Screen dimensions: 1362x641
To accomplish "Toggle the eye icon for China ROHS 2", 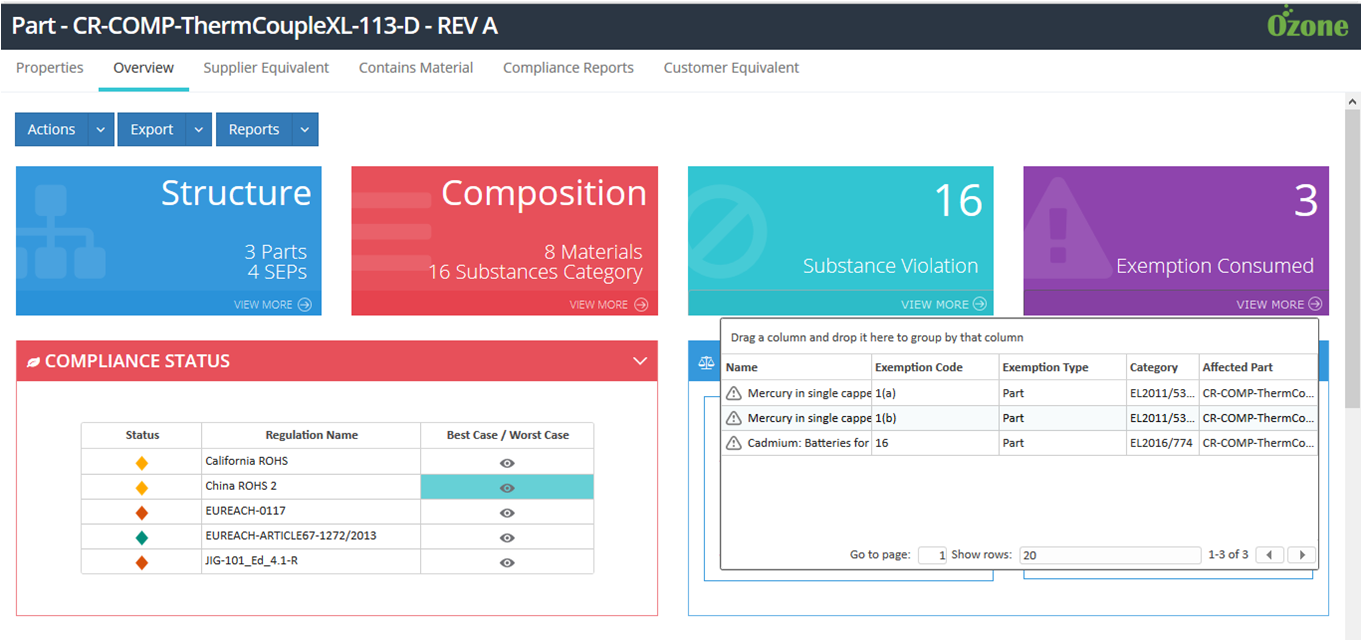I will [x=507, y=488].
